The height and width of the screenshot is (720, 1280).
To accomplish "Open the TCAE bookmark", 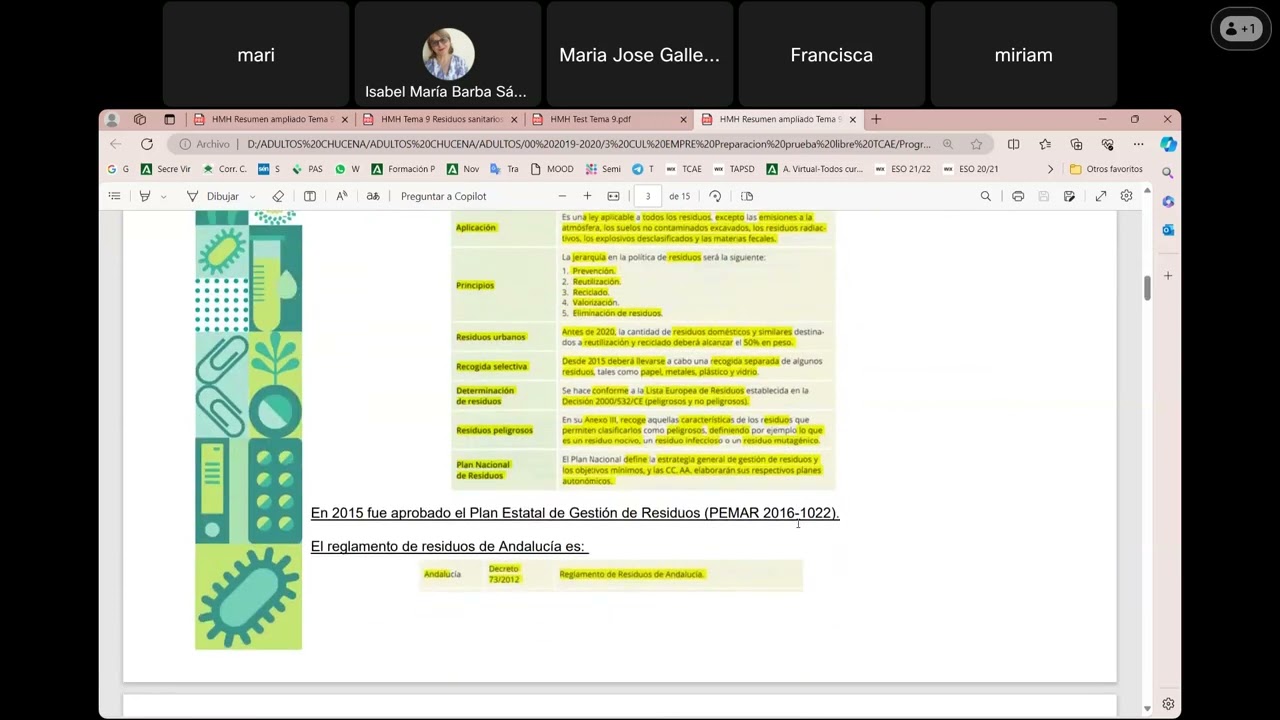I will pos(684,169).
